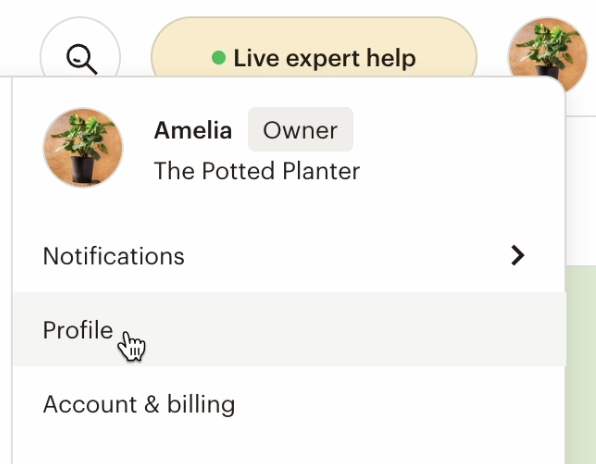Click the green online status dot
Image resolution: width=596 pixels, height=464 pixels.
tap(219, 58)
